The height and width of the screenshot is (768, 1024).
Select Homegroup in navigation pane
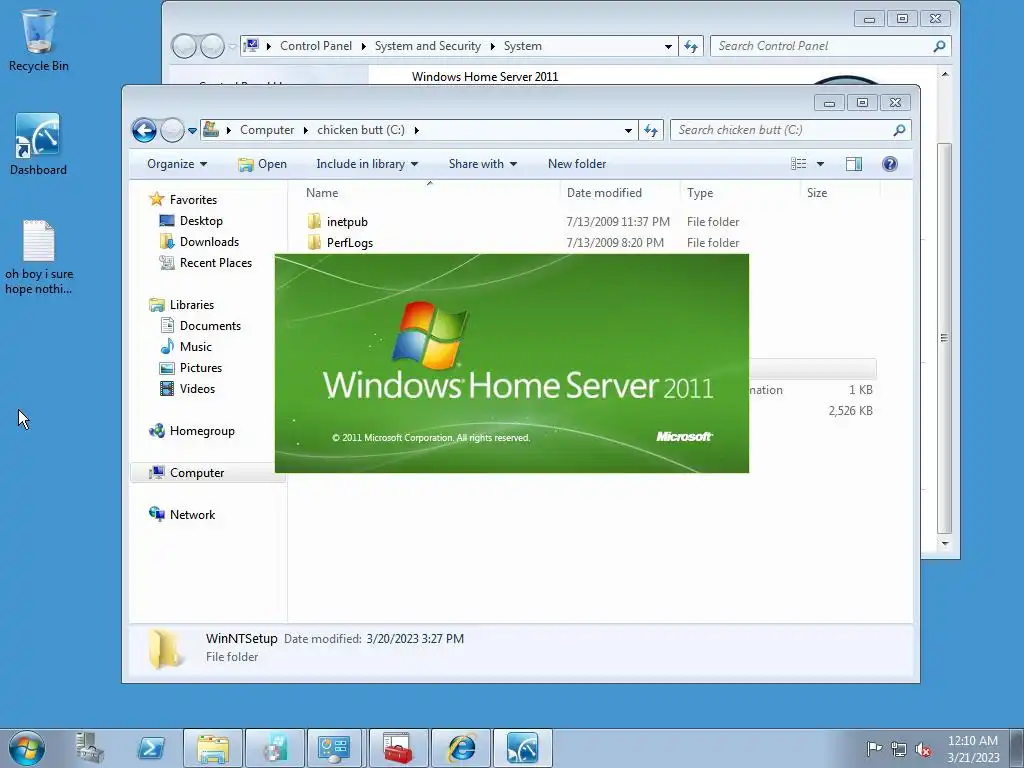(x=202, y=430)
